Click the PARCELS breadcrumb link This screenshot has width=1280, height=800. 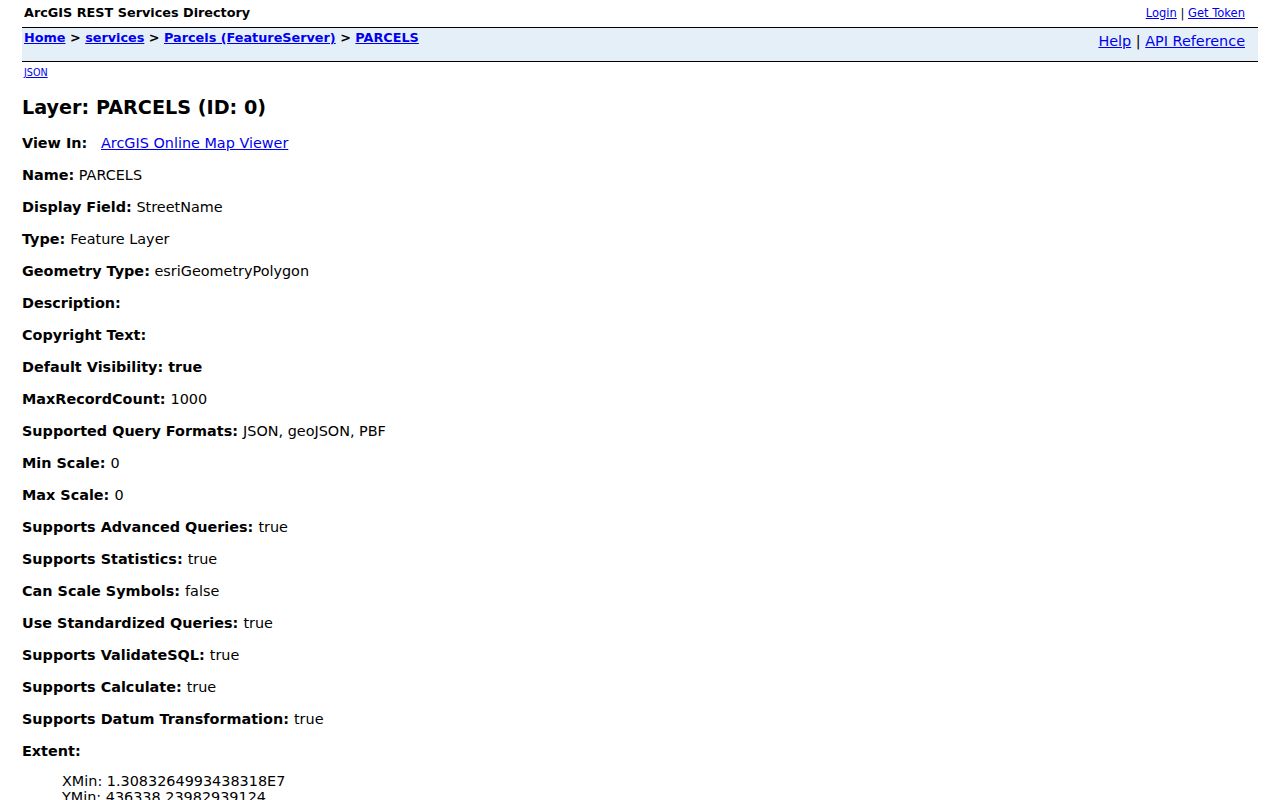[387, 38]
